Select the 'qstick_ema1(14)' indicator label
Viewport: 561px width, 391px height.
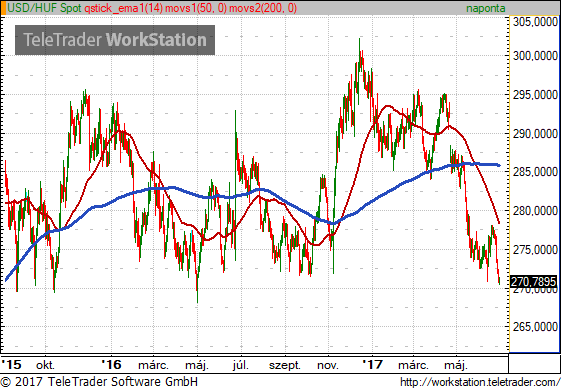124,8
